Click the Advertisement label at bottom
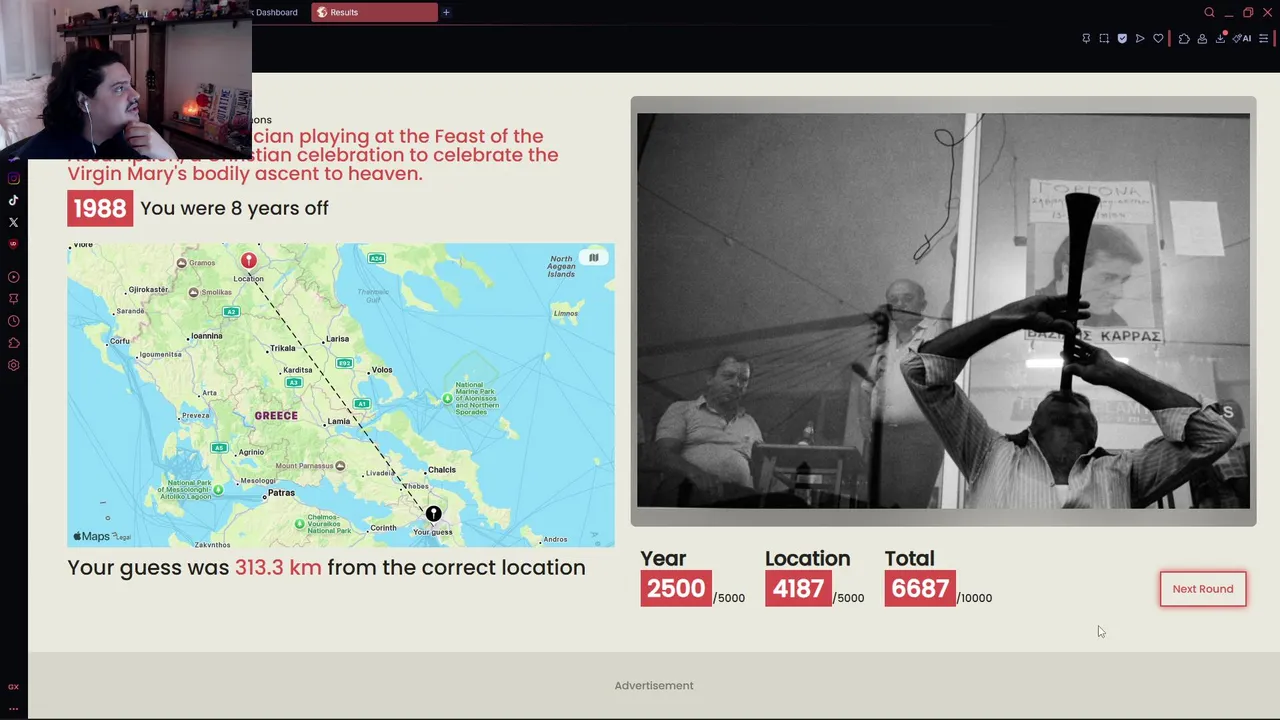 point(654,685)
